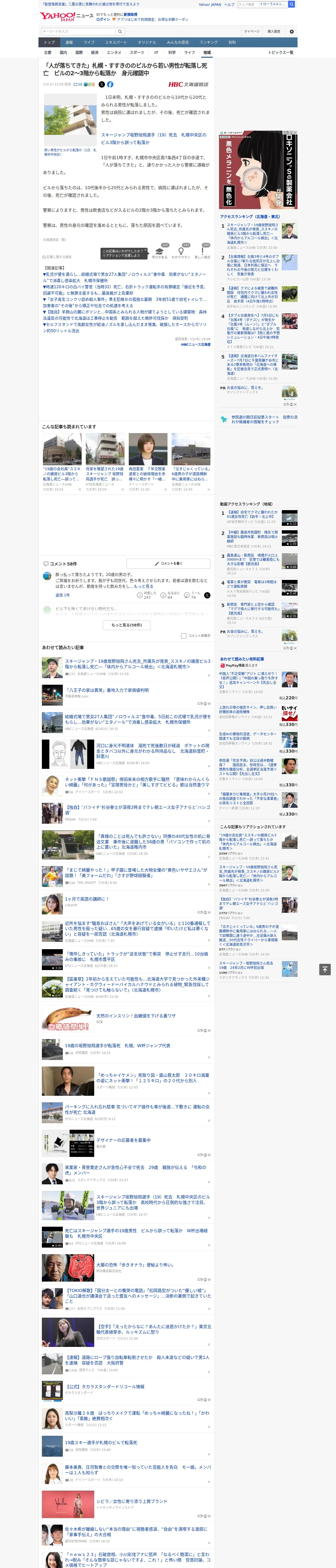Screen dimensions: 336x1568
Task: Click the なるほど reaction on first comment
Action: (x=170, y=595)
